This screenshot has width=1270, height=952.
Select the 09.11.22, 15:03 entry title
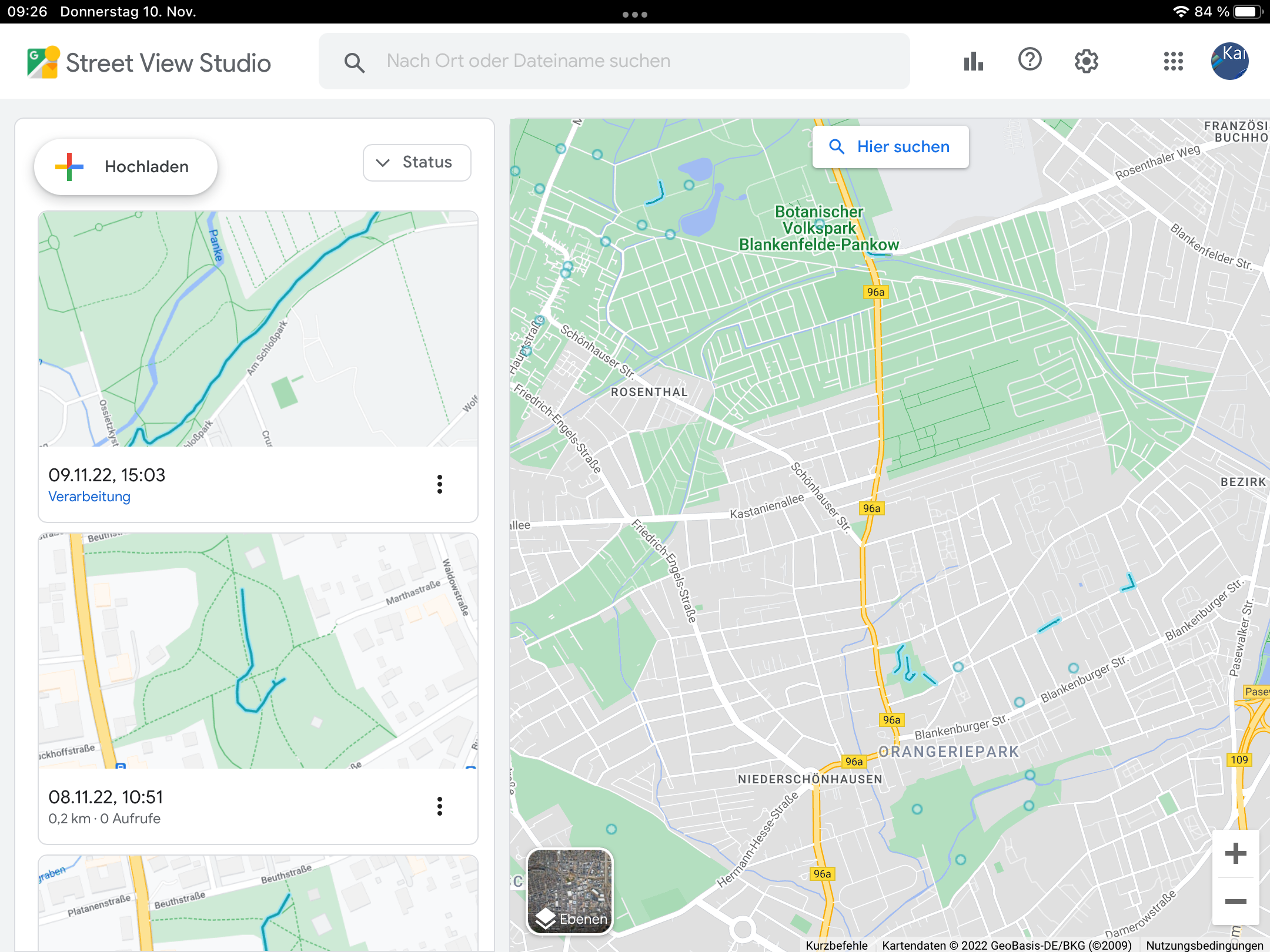pyautogui.click(x=107, y=475)
